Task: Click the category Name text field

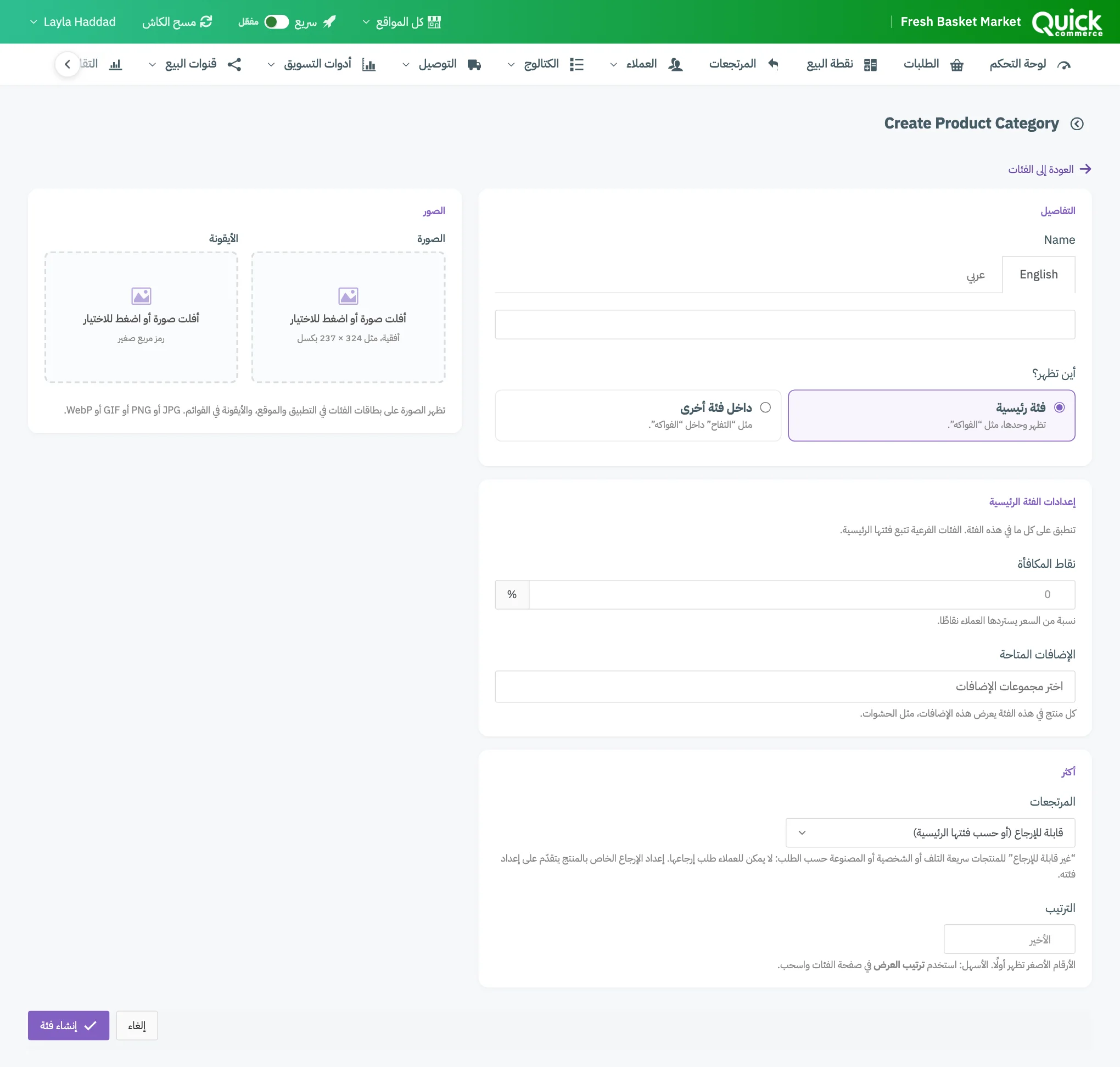Action: pos(785,324)
